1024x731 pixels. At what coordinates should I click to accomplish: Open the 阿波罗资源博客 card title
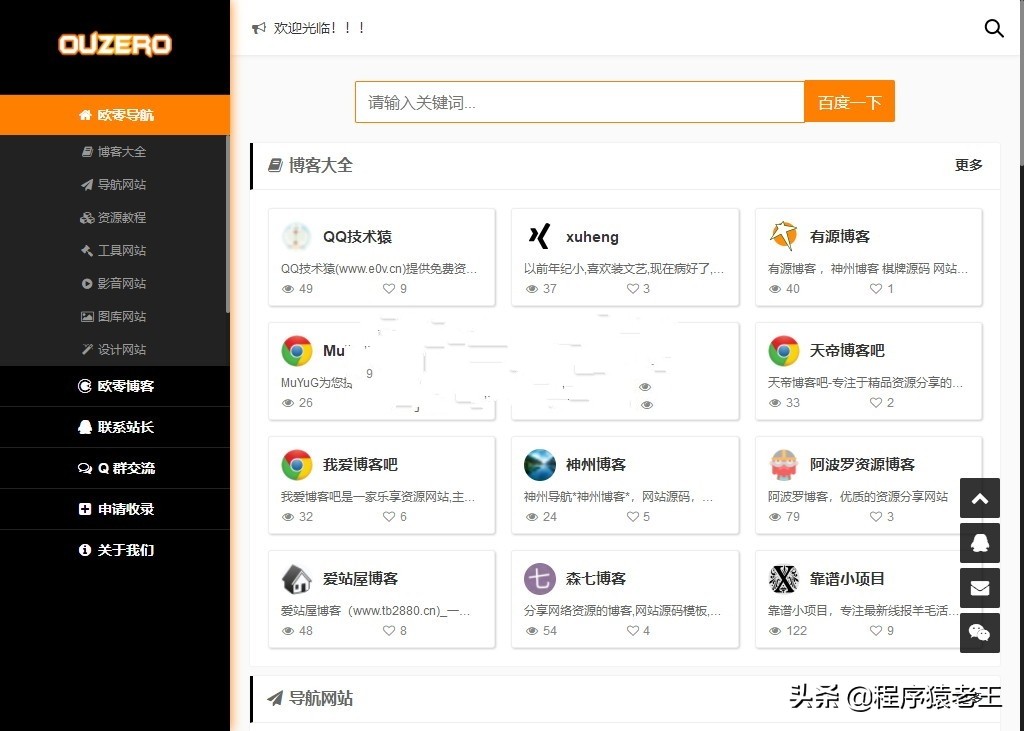(862, 464)
